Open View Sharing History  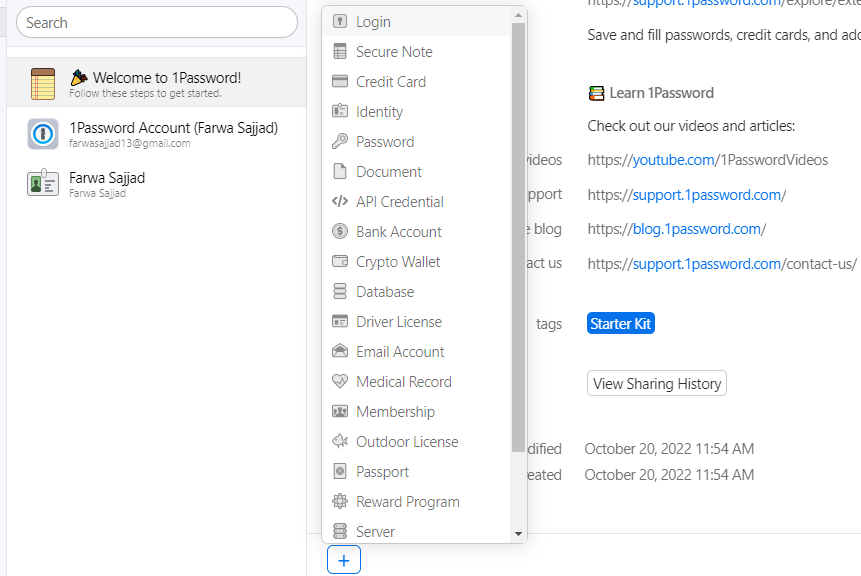656,384
